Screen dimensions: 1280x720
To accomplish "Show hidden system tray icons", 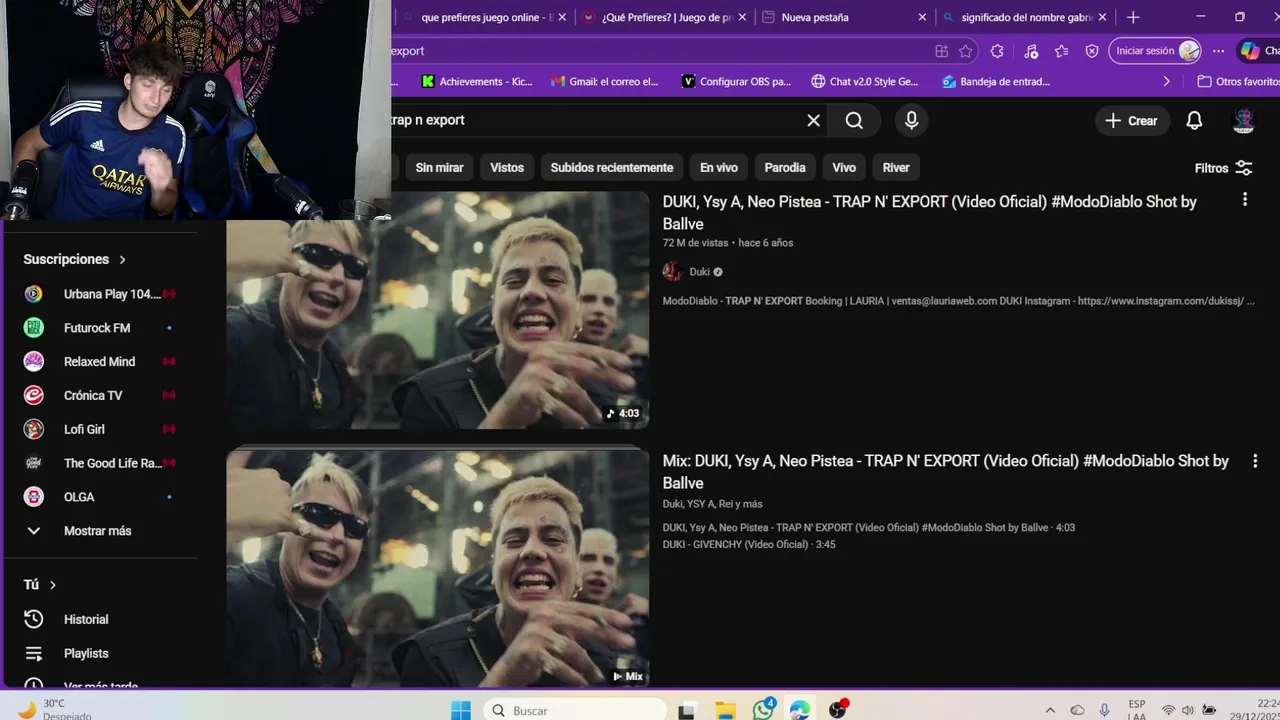I will point(1049,711).
